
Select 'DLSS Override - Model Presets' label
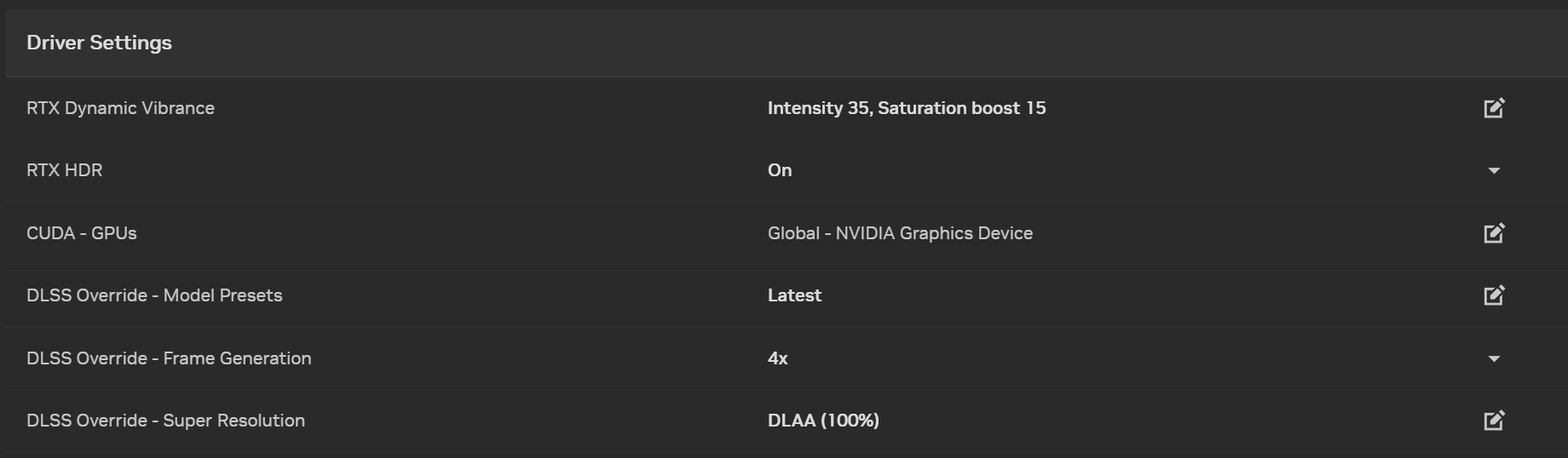tap(154, 295)
